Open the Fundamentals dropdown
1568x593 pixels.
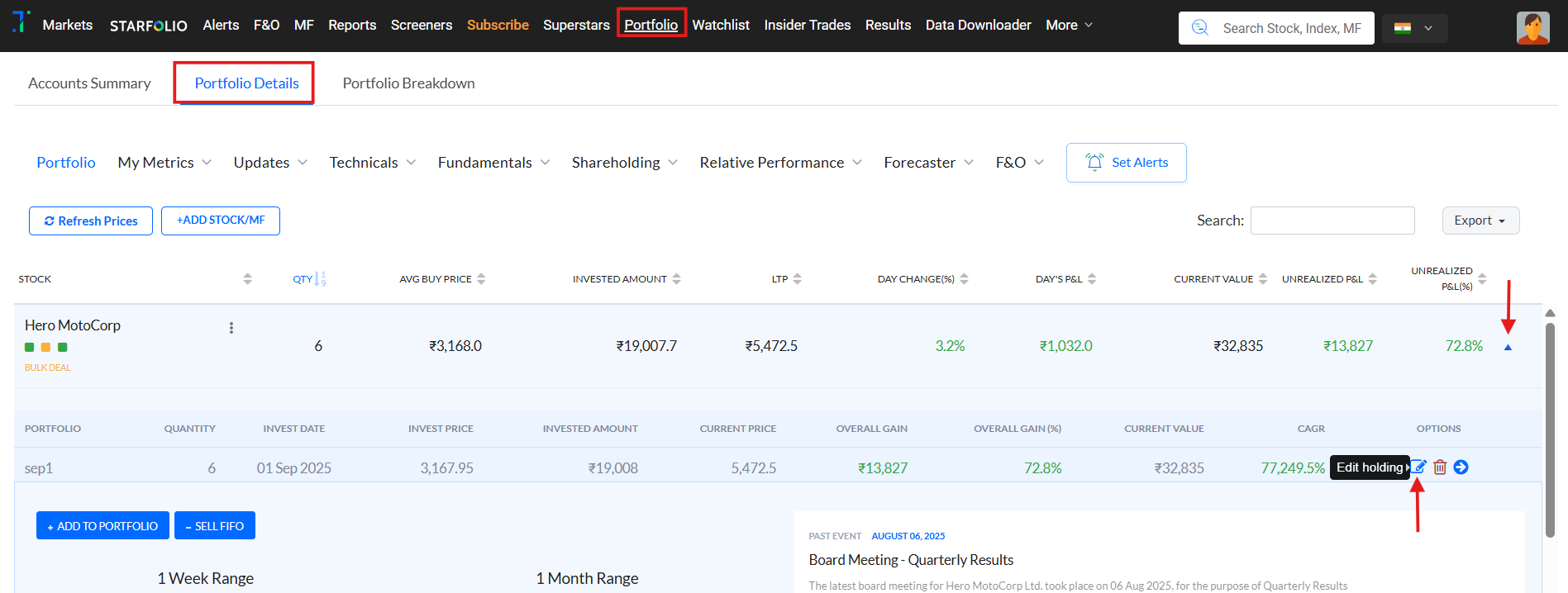(493, 163)
